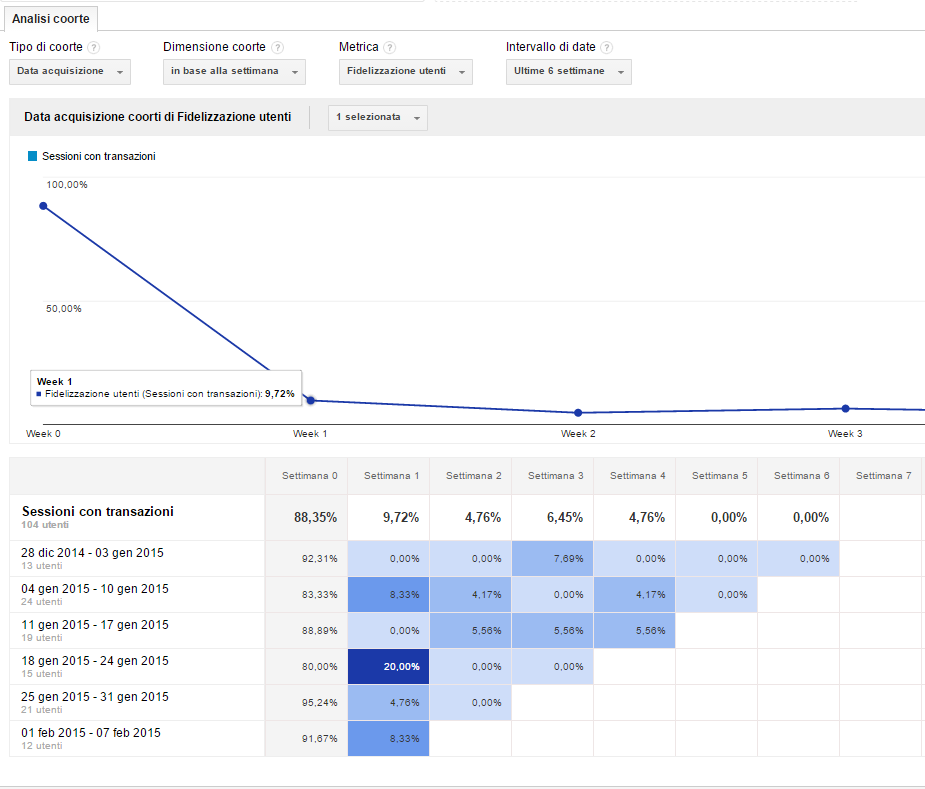925x789 pixels.
Task: Click help icon next to Tipo di coorte
Action: [x=93, y=48]
